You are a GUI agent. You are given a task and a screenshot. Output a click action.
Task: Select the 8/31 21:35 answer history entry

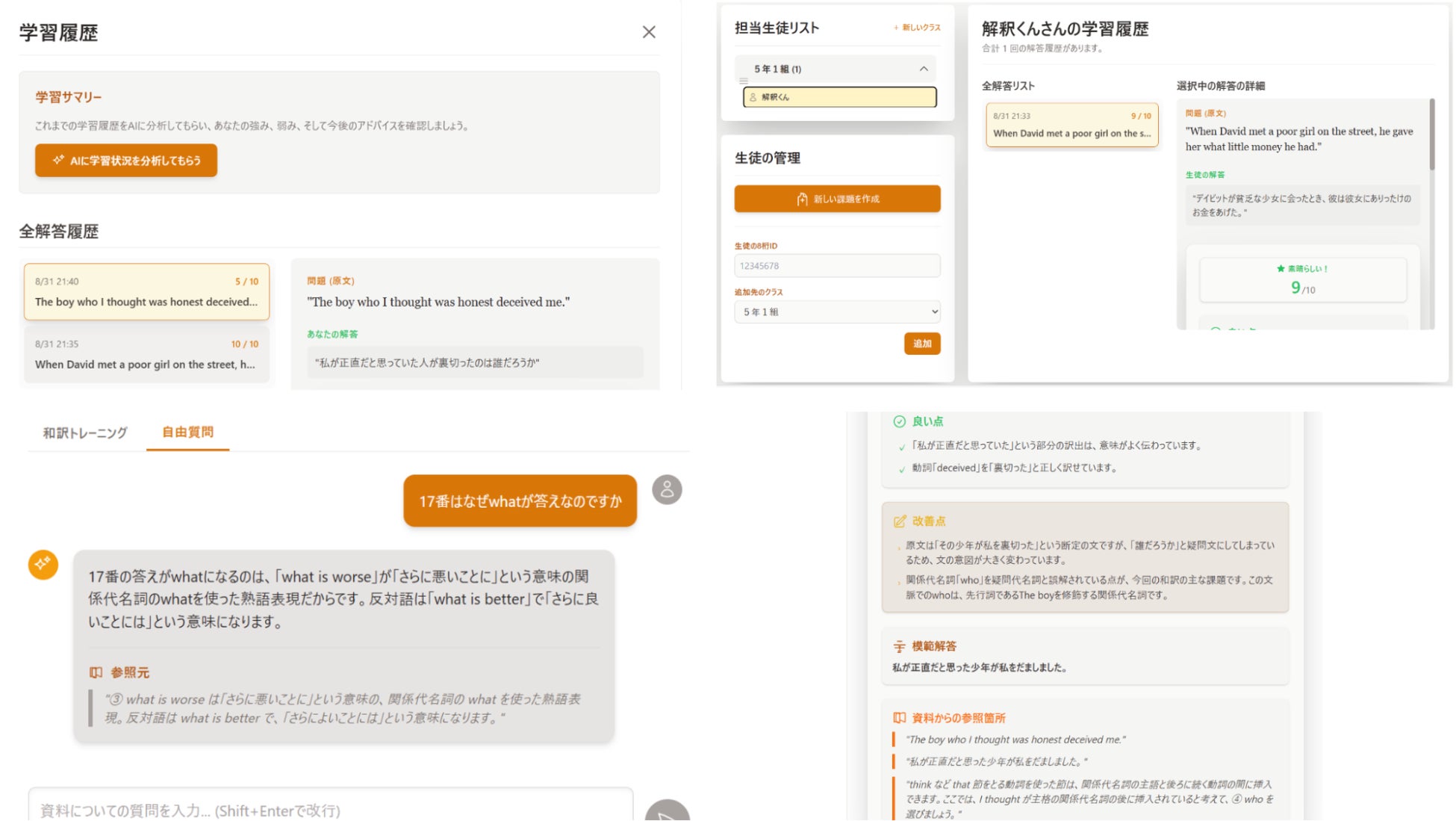pyautogui.click(x=146, y=355)
